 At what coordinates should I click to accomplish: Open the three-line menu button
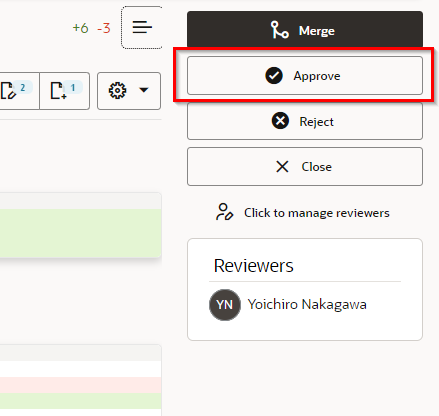[142, 27]
